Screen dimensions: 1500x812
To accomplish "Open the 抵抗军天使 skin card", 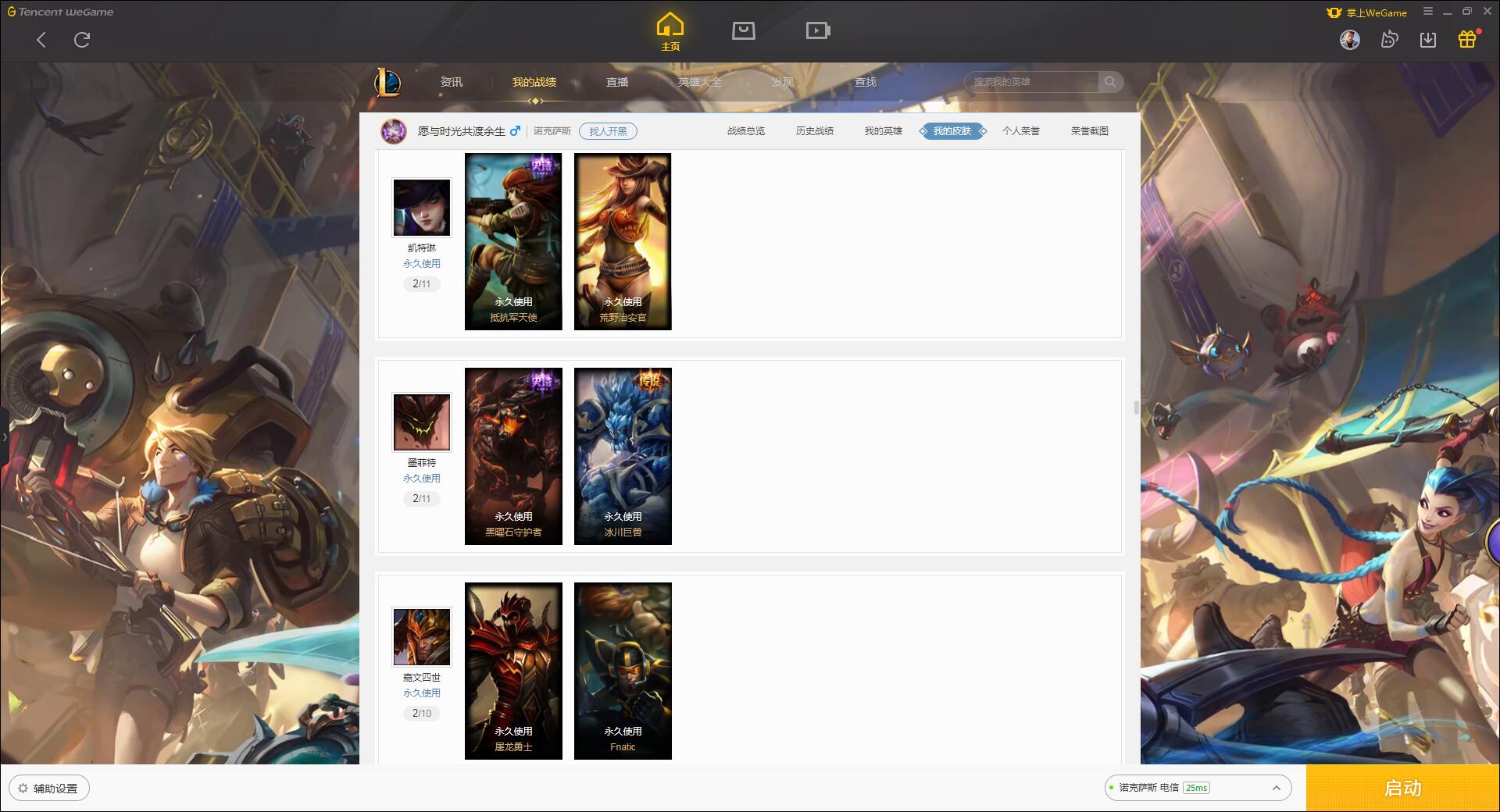I will (513, 241).
